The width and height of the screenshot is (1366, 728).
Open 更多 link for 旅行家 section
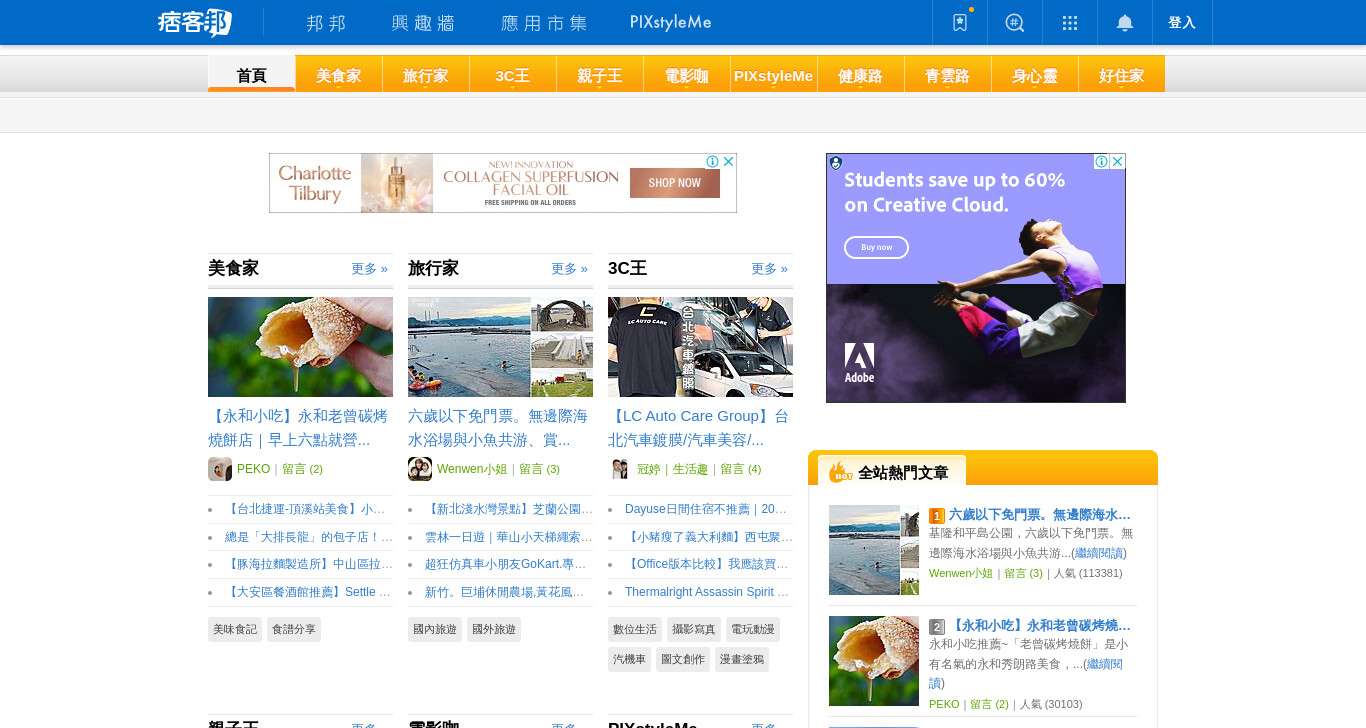click(x=569, y=269)
